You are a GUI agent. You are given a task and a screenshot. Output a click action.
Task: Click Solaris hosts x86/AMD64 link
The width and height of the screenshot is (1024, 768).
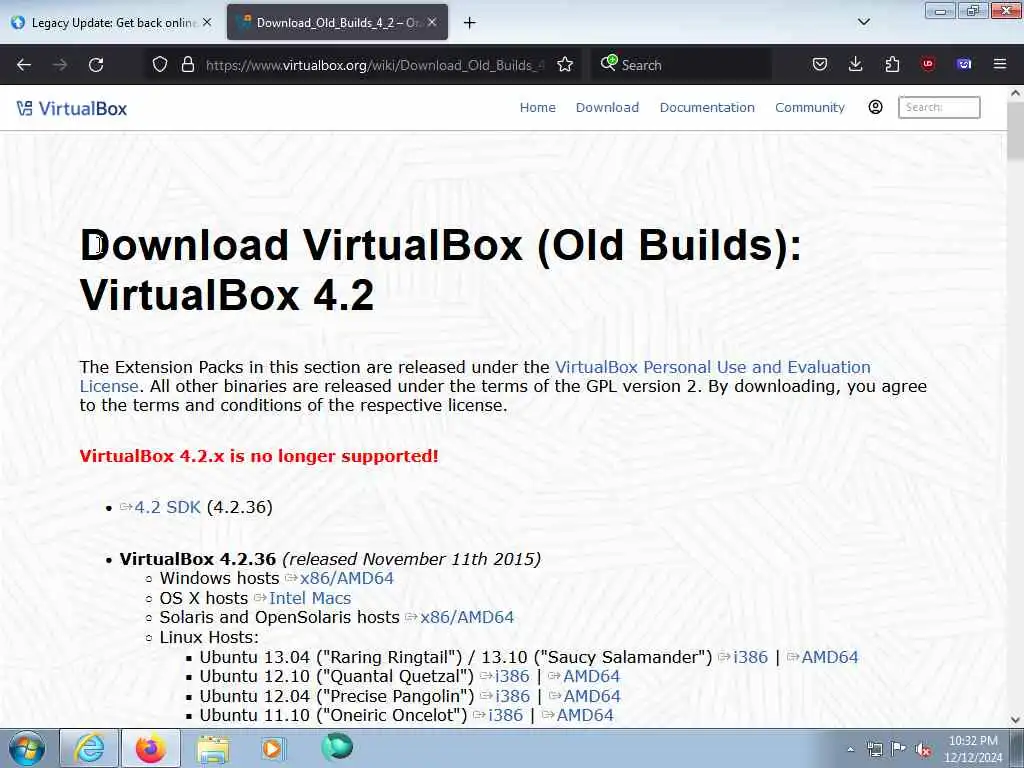click(x=467, y=617)
